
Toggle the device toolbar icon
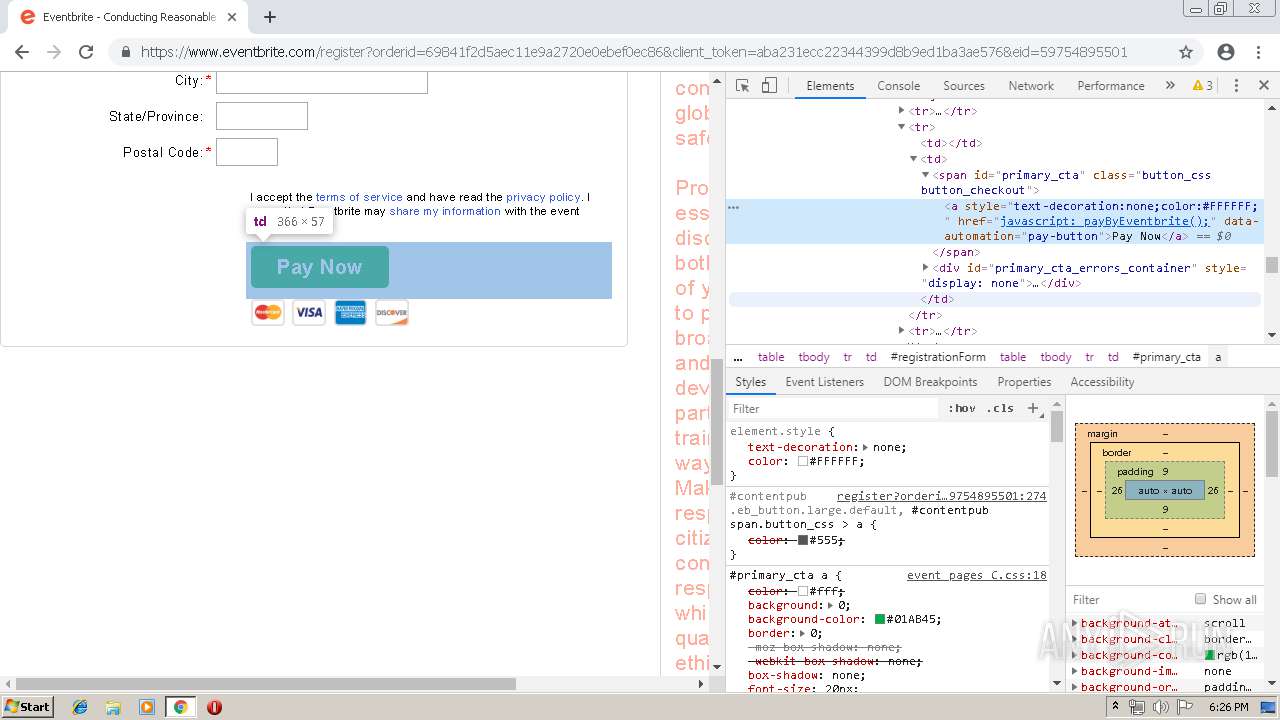click(x=769, y=86)
